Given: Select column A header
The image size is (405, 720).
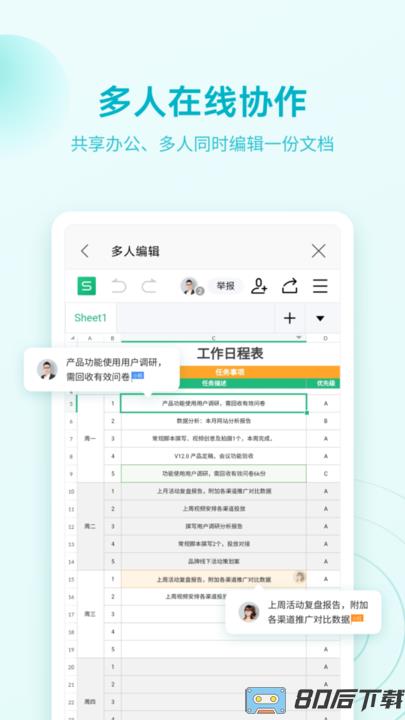Looking at the screenshot, I should 90,338.
